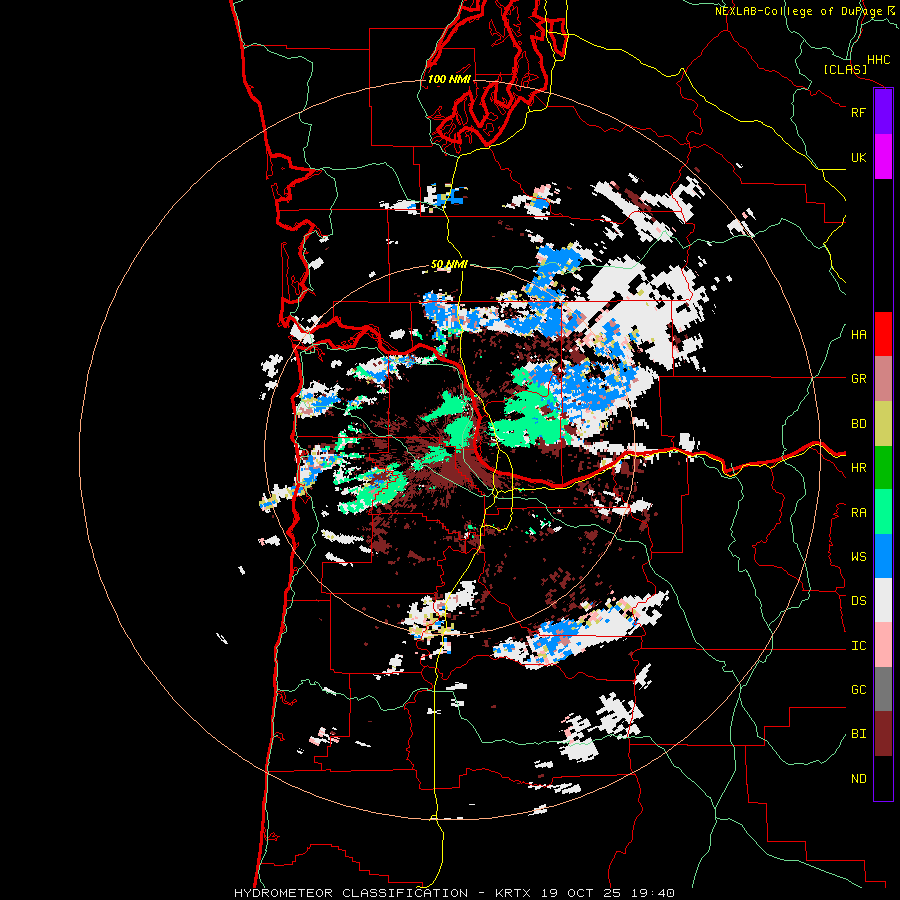Click the '100 NMI' range ring label

coord(449,79)
